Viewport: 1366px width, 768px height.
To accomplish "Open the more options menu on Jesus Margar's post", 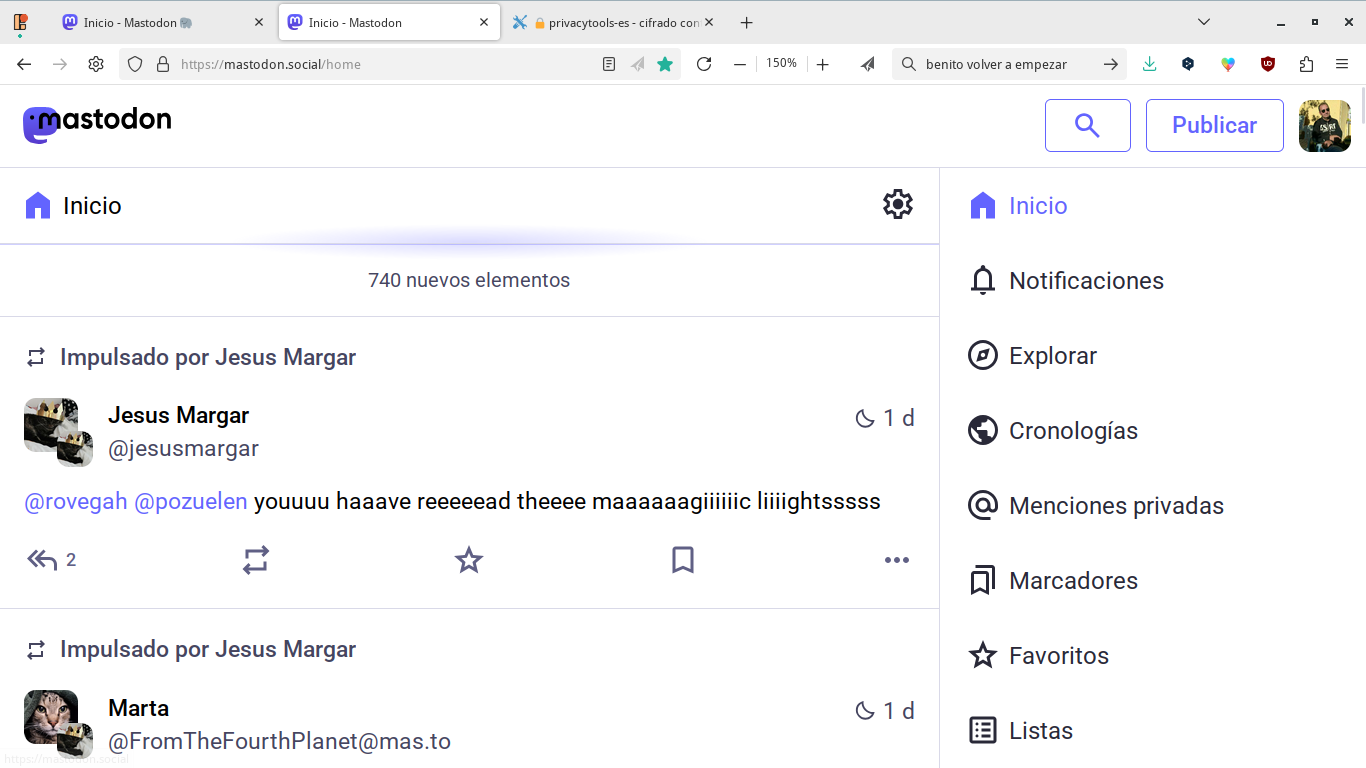I will (897, 560).
